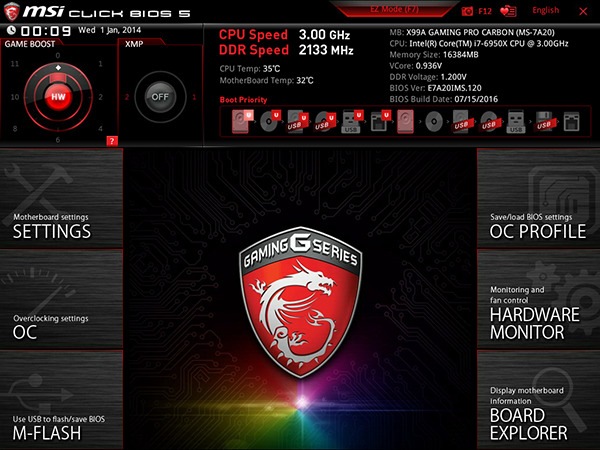
Task: Click the VCore 0.936V reading
Action: [416, 66]
